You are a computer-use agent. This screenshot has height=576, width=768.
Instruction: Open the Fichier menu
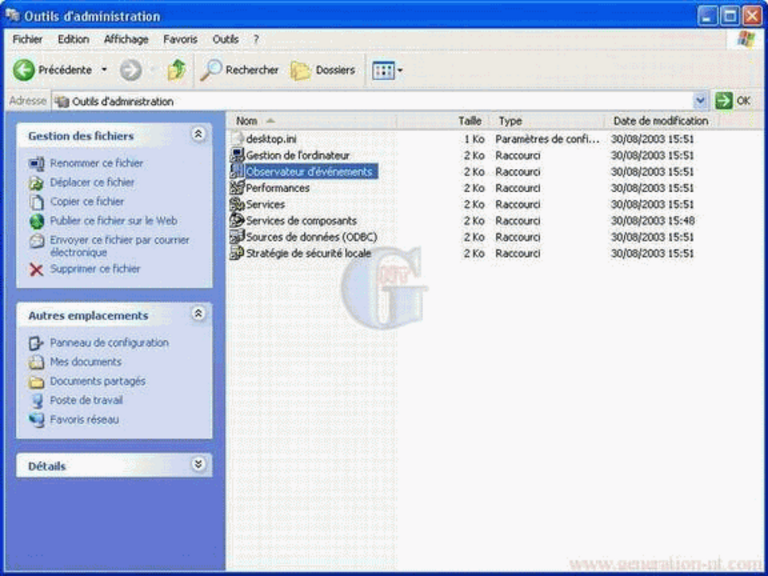pyautogui.click(x=27, y=39)
